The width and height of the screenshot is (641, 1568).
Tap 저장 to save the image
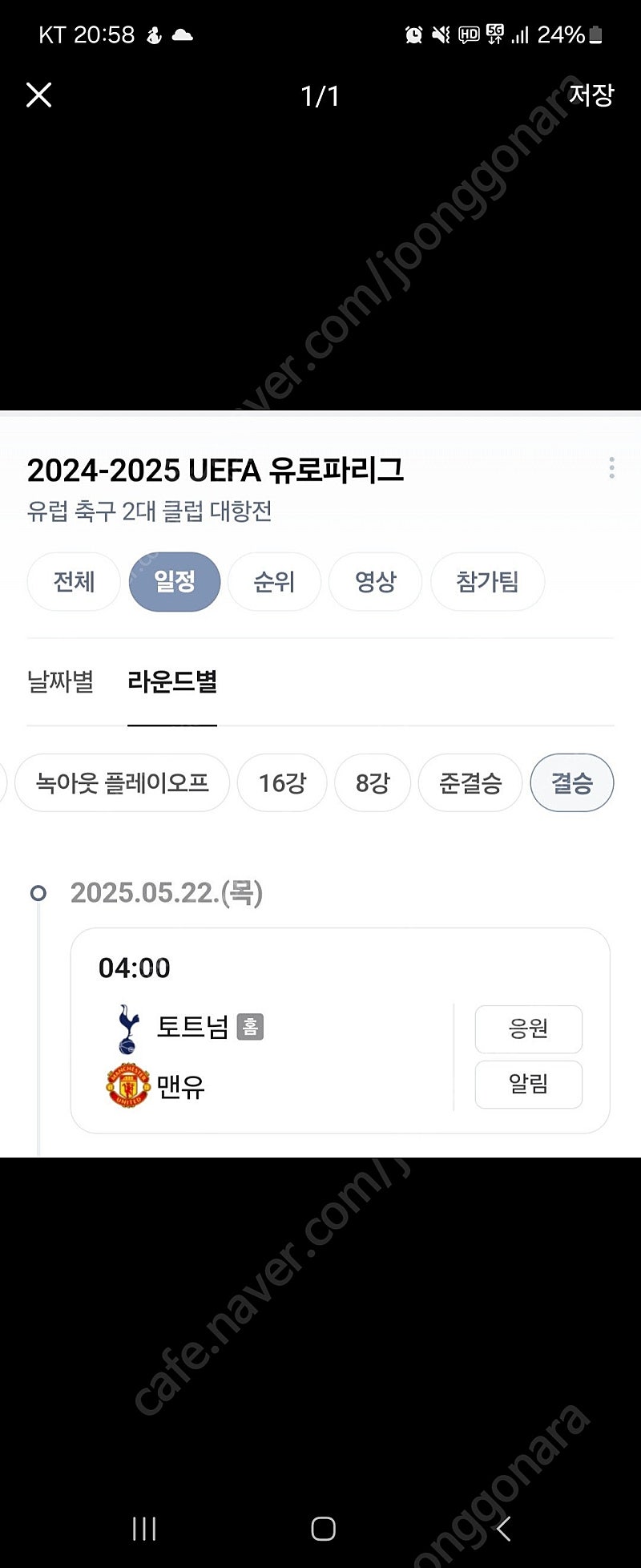(591, 95)
